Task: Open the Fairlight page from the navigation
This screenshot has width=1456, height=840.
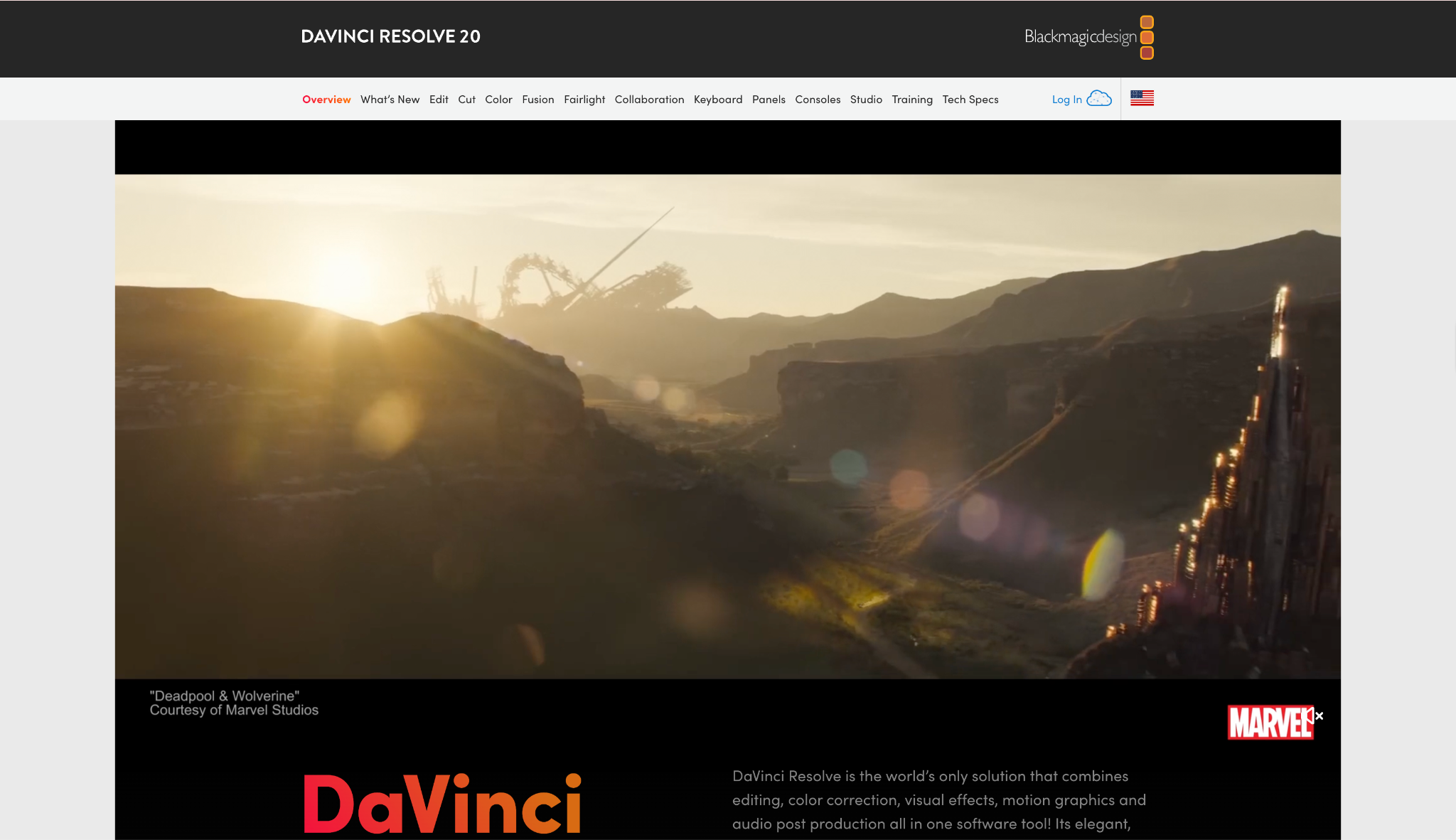Action: [584, 99]
